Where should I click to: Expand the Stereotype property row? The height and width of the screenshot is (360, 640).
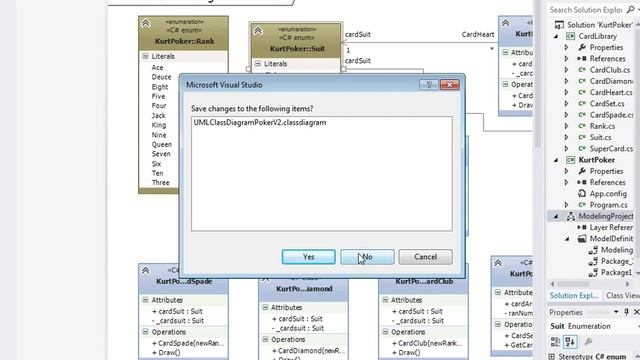[x=551, y=357]
